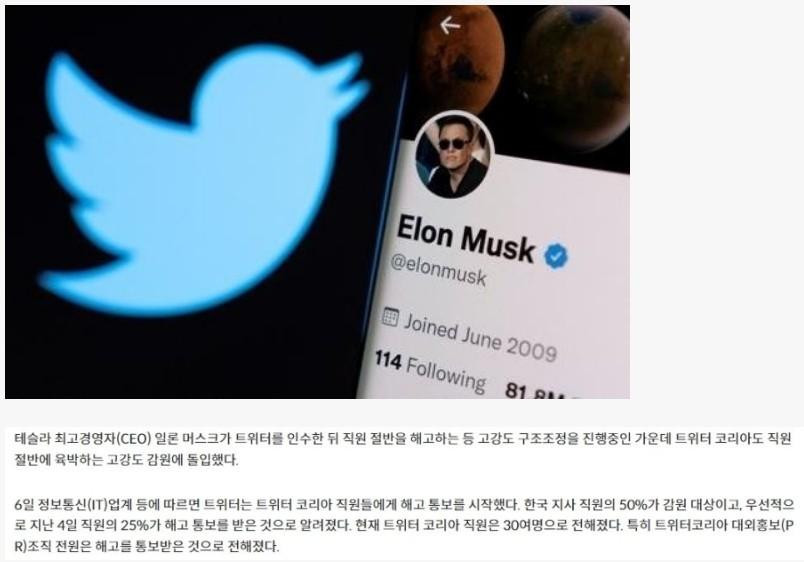Click the 25% figure in the article

pos(135,526)
